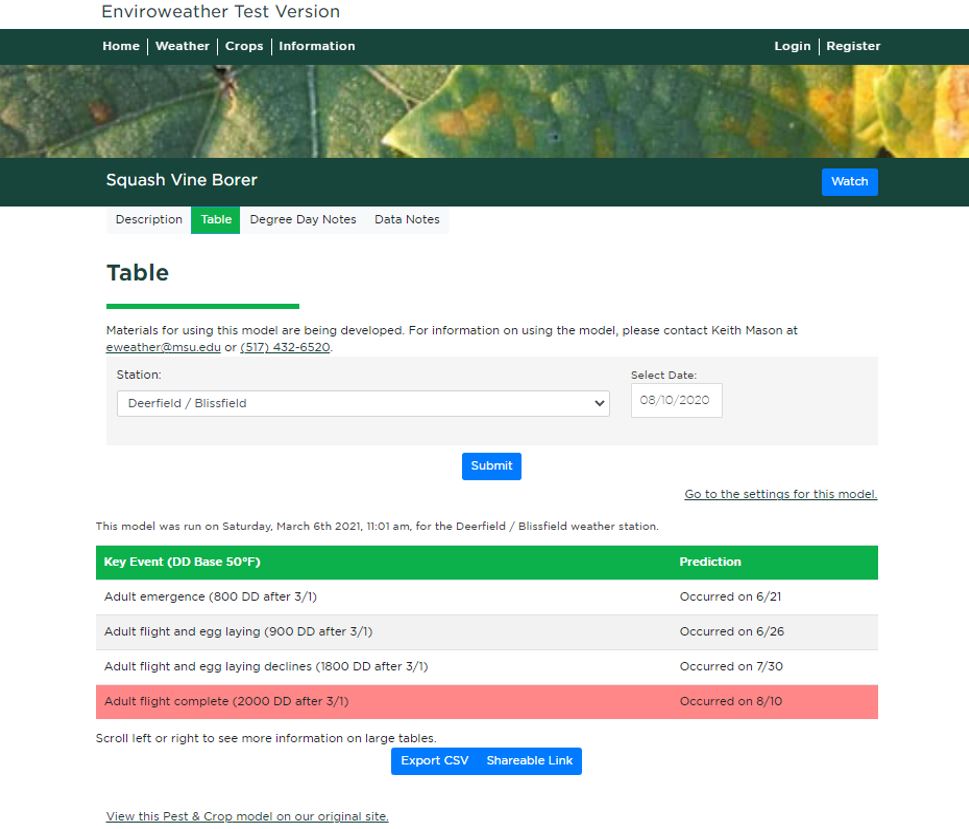Click the Login link

[792, 46]
